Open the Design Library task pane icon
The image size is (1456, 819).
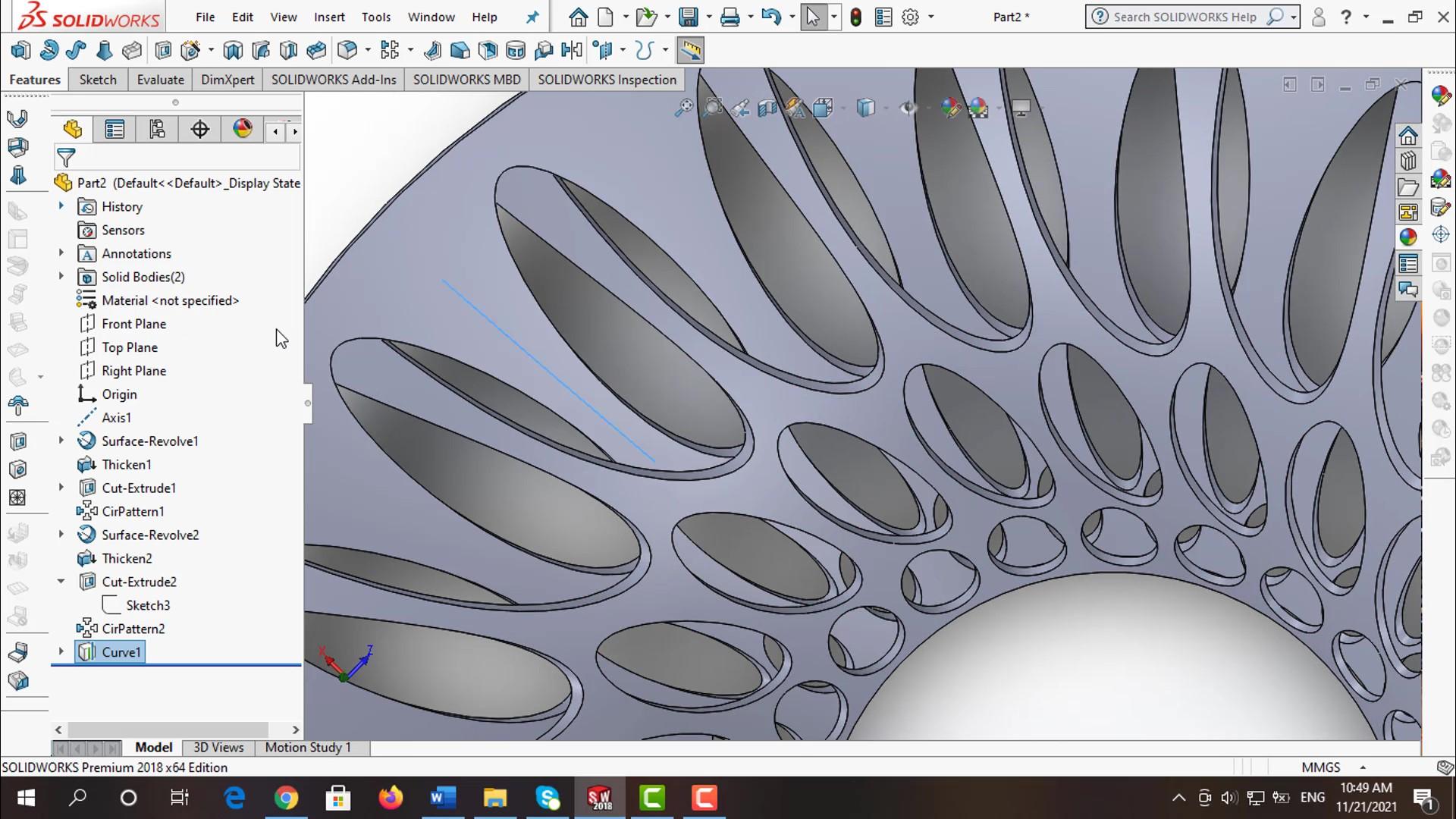coord(1408,162)
